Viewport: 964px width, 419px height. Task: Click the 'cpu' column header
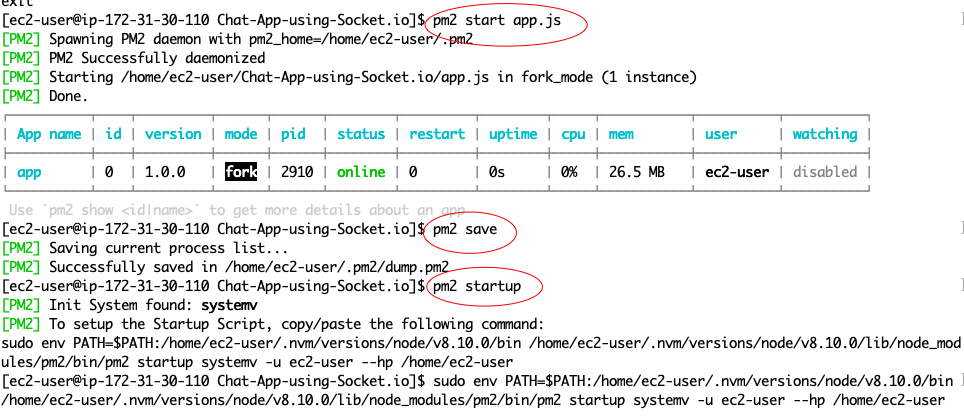(x=573, y=135)
